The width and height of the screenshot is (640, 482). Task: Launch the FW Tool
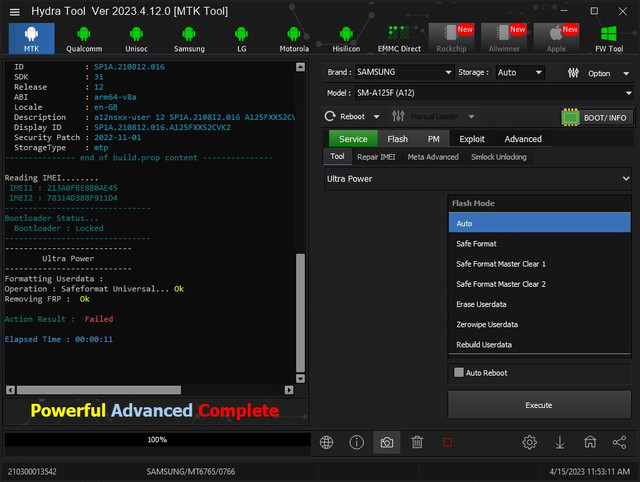click(x=609, y=38)
